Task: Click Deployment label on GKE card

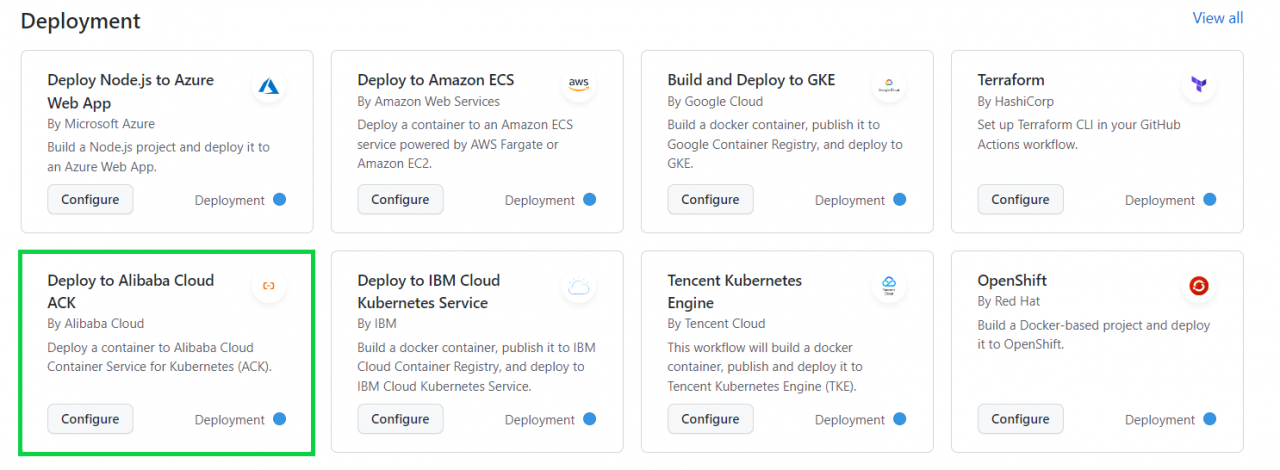Action: 849,200
